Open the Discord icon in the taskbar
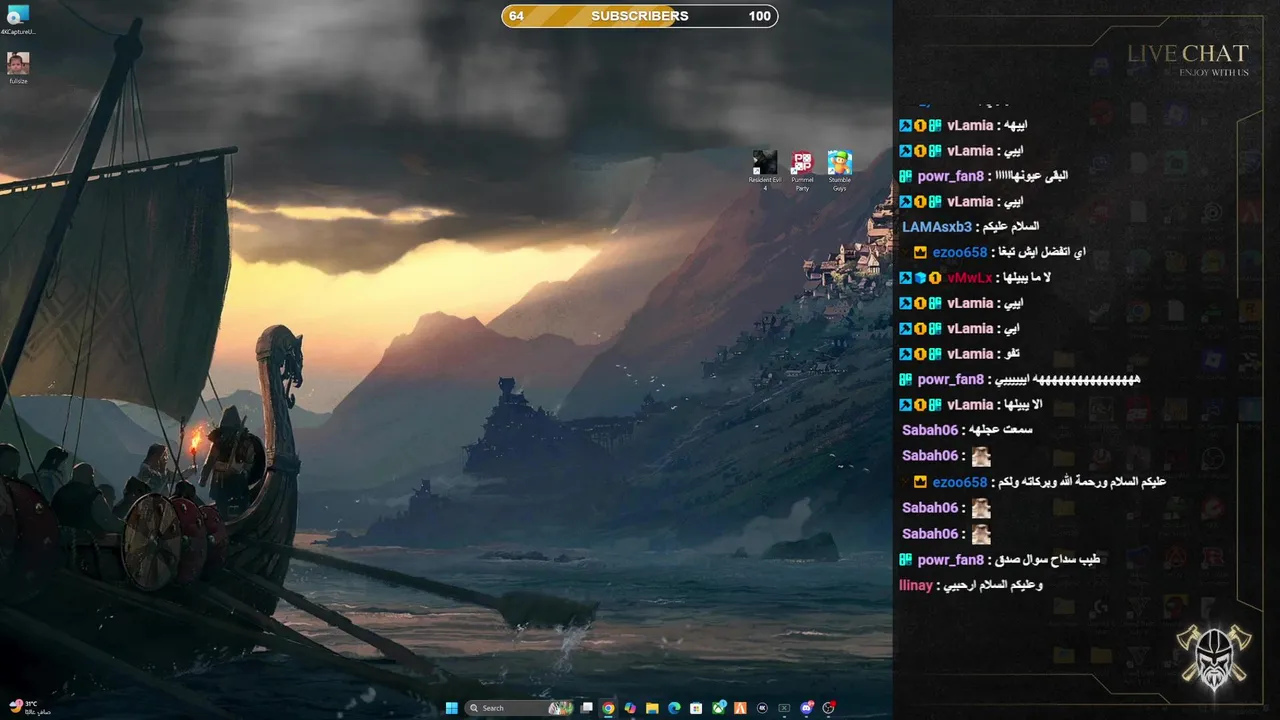Screen dimensions: 1280x720 coord(806,708)
